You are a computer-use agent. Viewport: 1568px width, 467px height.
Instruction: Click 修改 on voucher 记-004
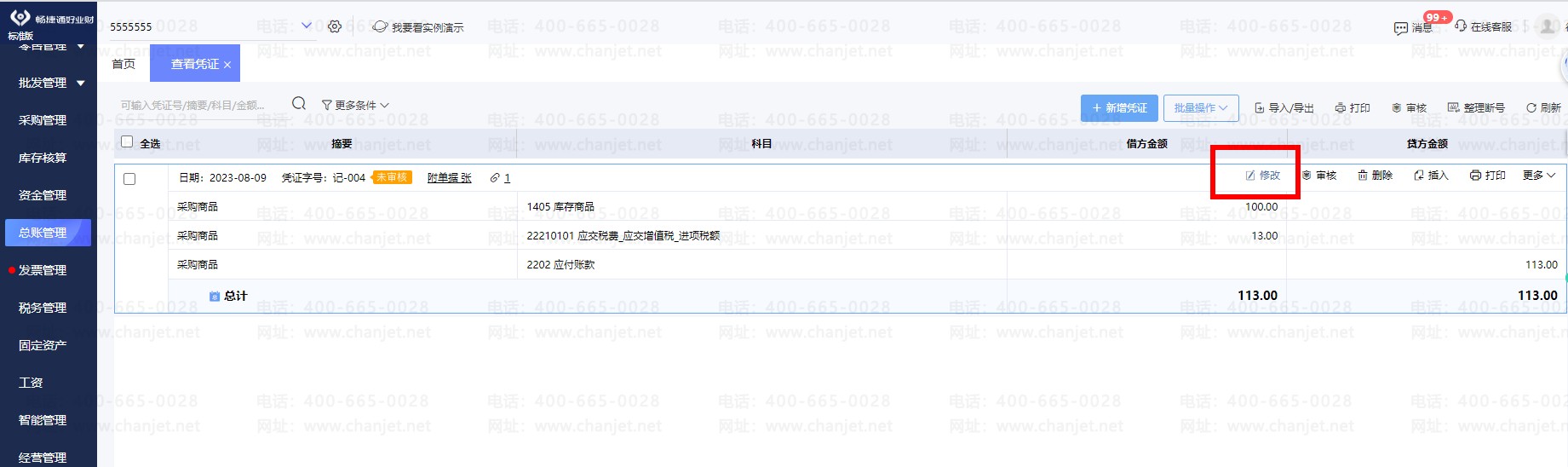[1263, 176]
